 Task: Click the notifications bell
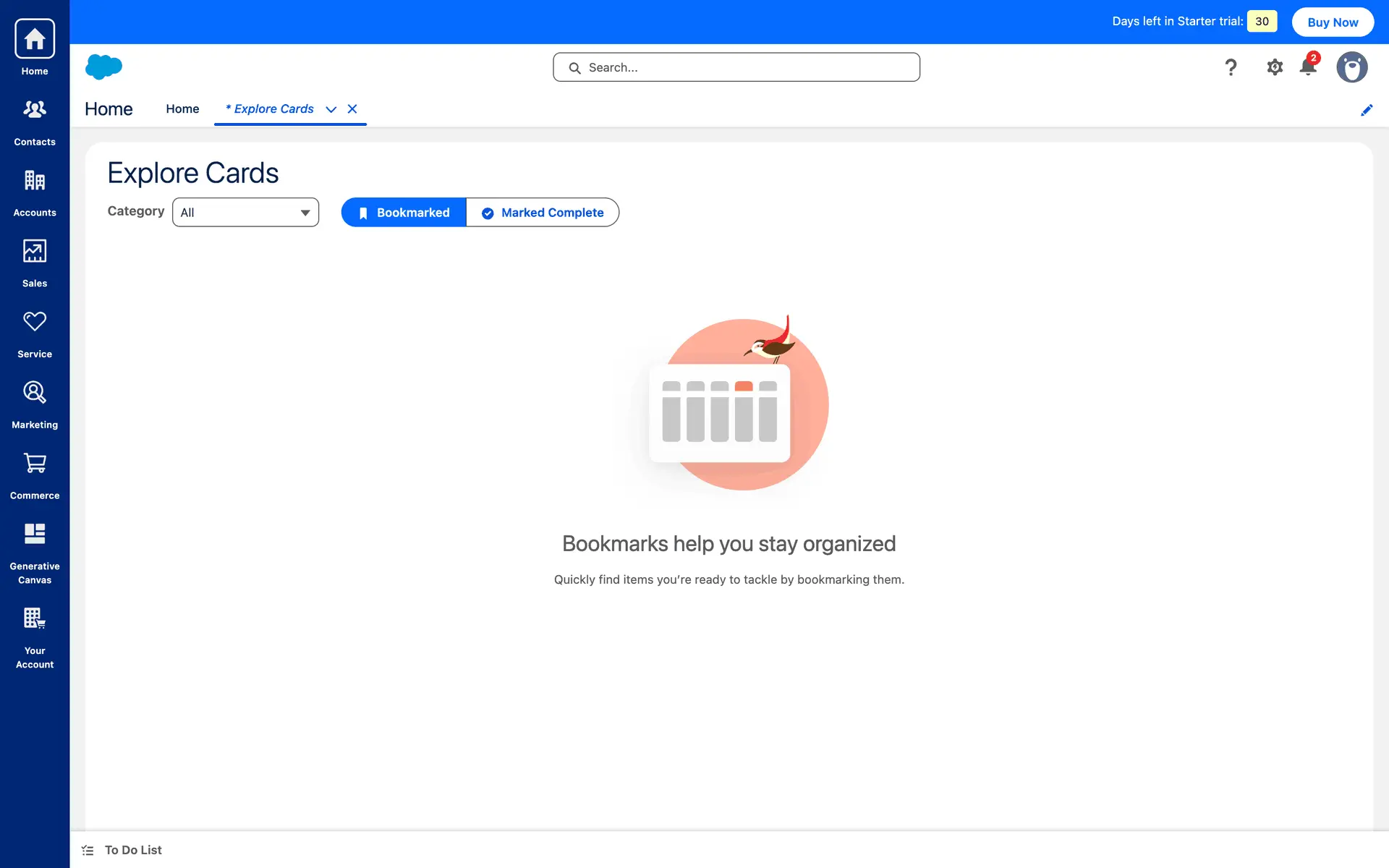tap(1308, 67)
